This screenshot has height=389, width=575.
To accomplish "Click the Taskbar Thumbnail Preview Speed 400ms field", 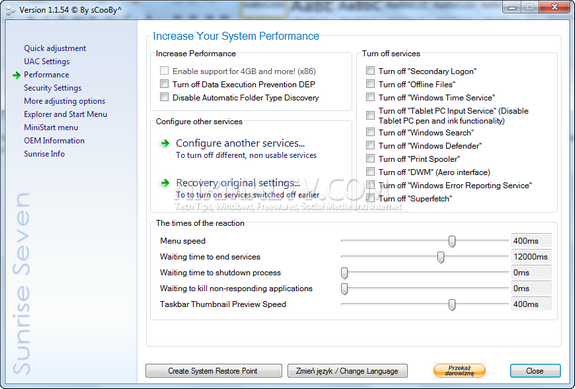I will coord(531,304).
